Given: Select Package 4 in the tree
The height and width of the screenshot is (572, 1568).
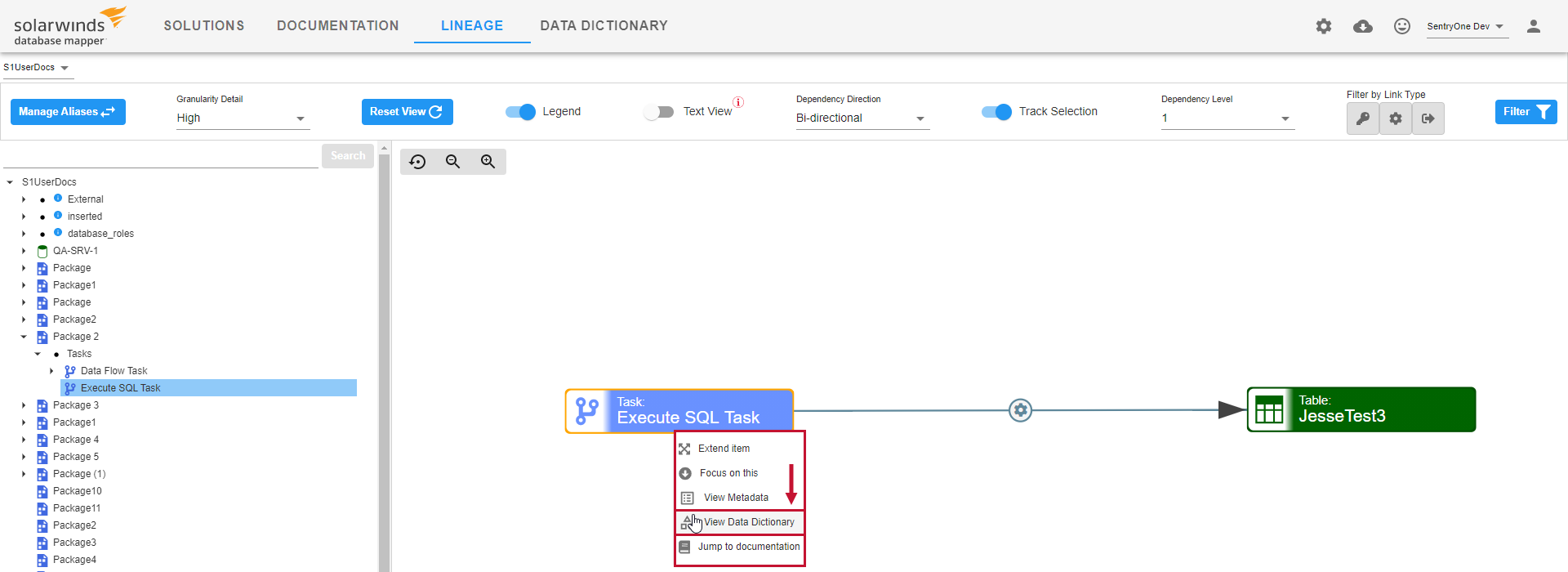Looking at the screenshot, I should click(76, 440).
